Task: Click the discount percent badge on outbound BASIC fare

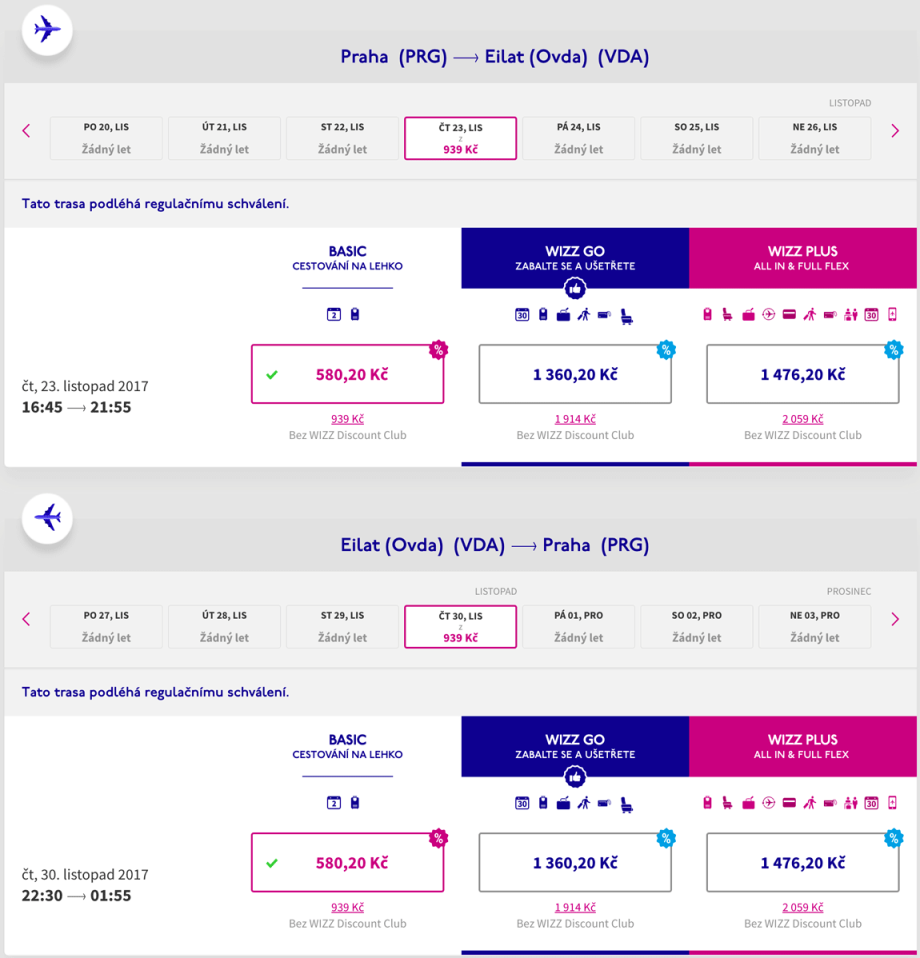Action: point(438,349)
